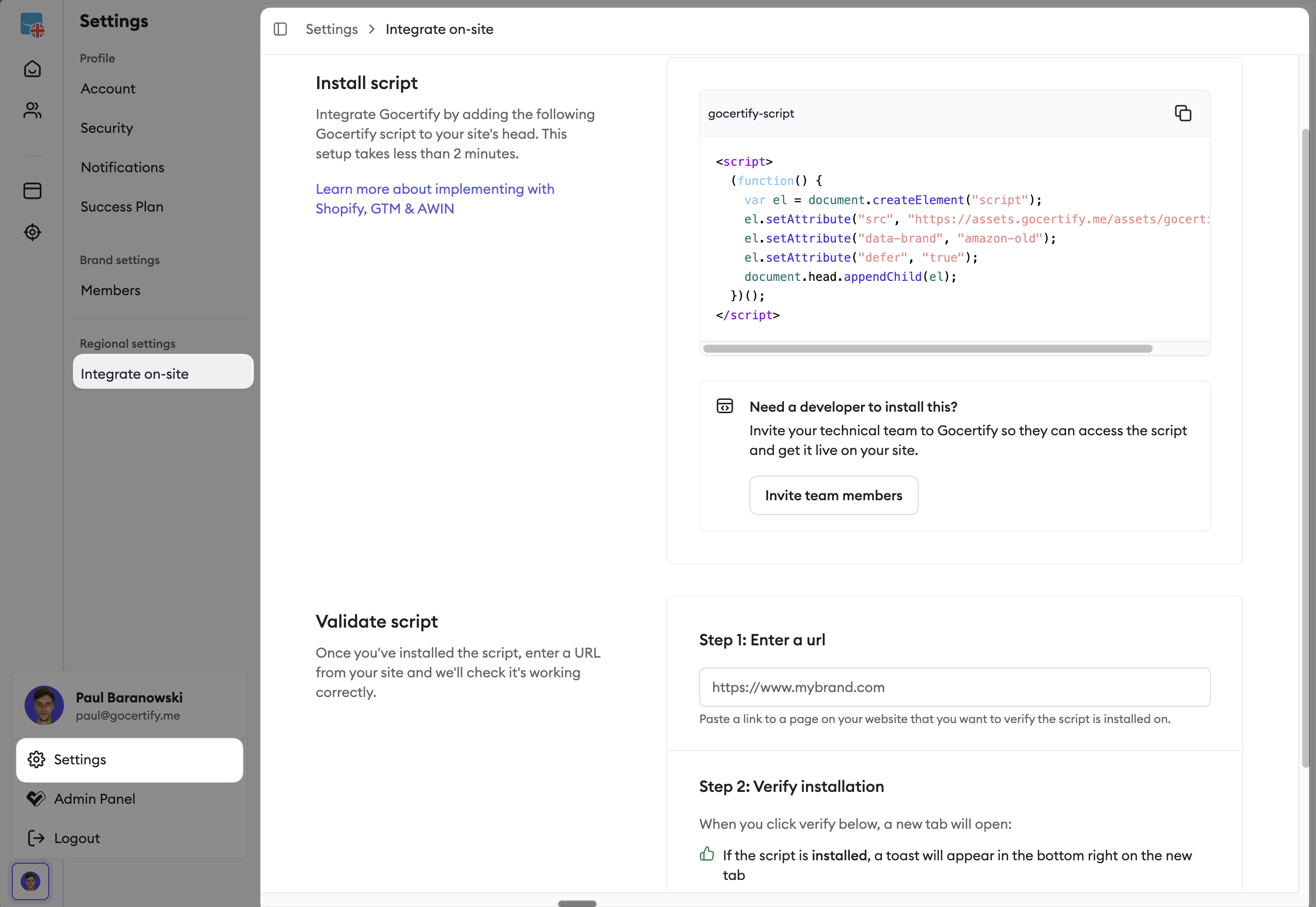Open Account settings
Viewport: 1316px width, 907px height.
[108, 88]
